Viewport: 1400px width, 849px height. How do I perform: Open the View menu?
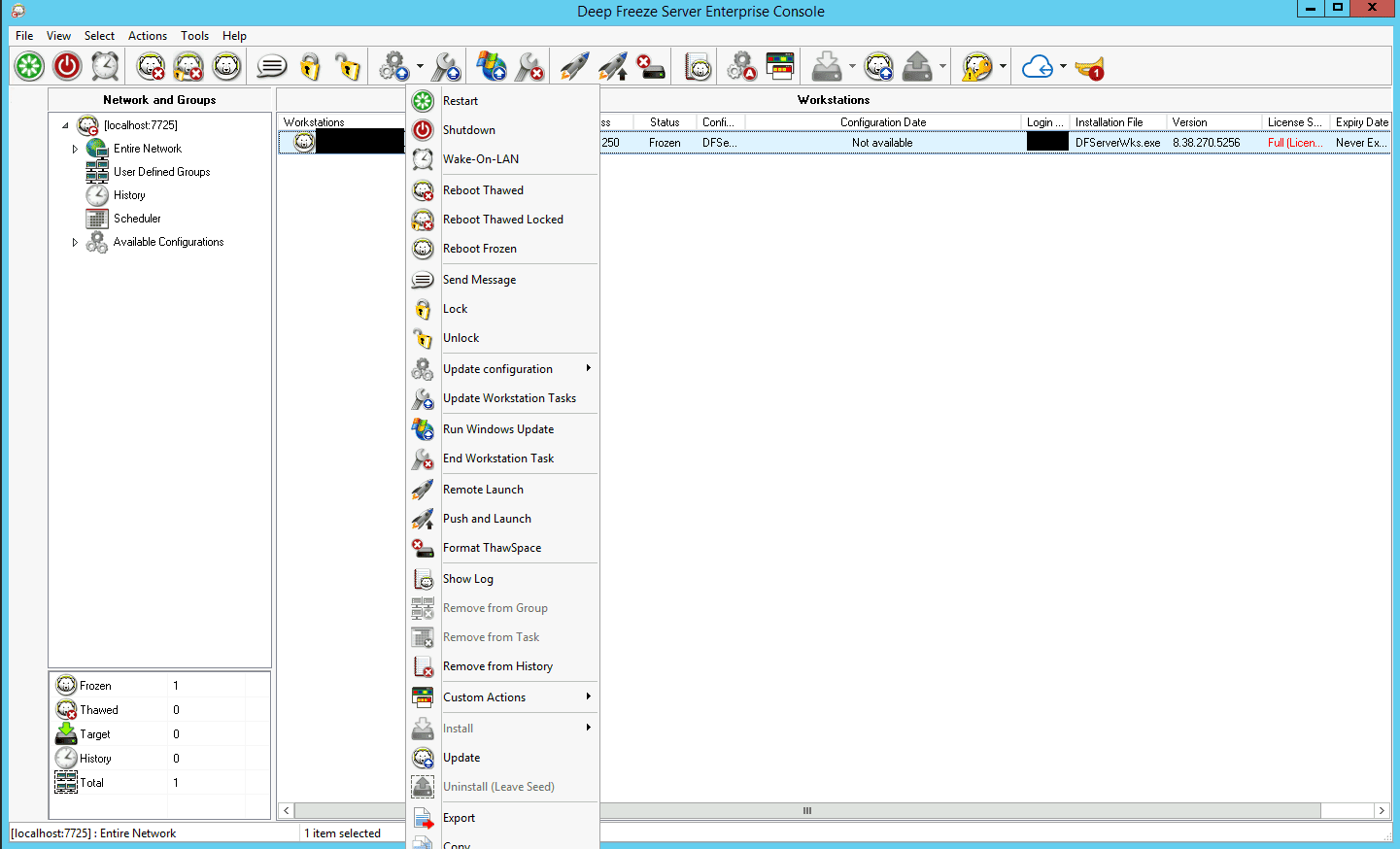click(58, 36)
